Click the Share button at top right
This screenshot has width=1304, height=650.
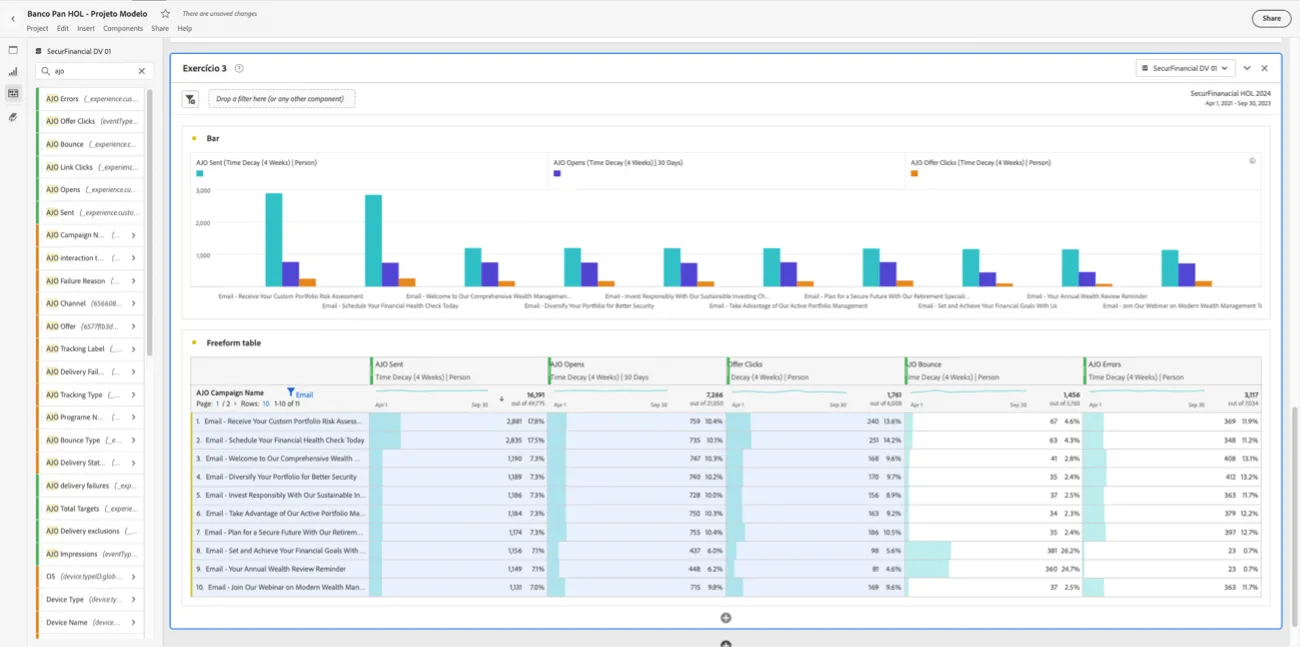click(x=1271, y=18)
